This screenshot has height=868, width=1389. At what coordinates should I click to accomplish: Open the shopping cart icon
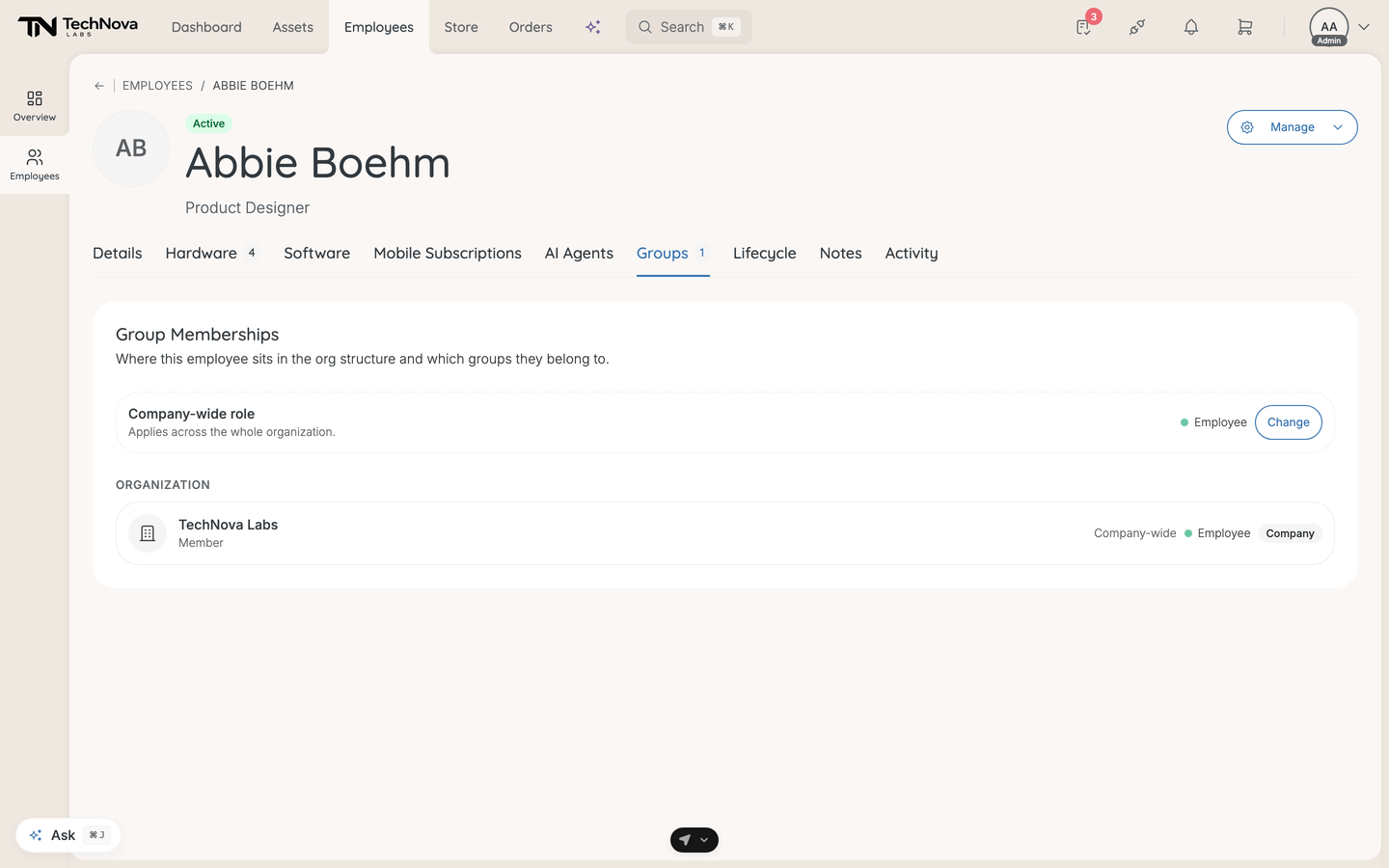tap(1245, 27)
